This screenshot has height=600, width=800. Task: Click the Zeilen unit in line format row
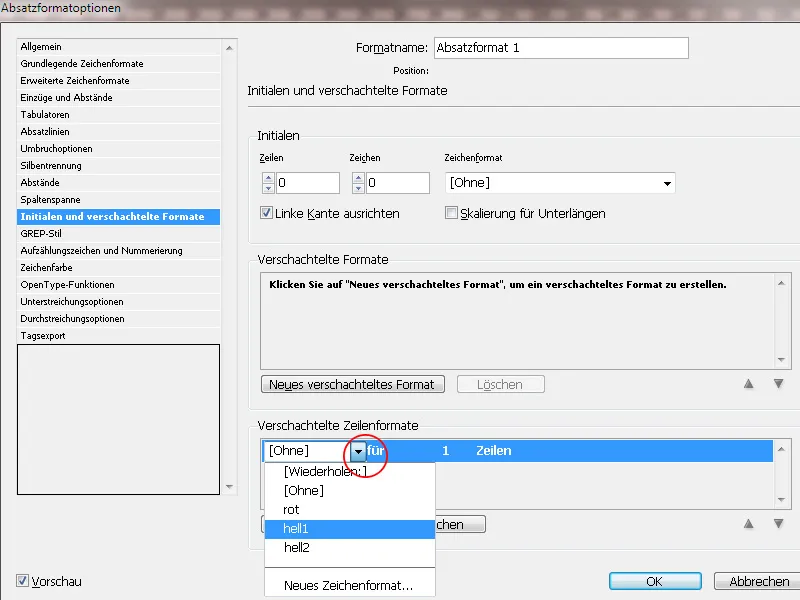tap(493, 451)
